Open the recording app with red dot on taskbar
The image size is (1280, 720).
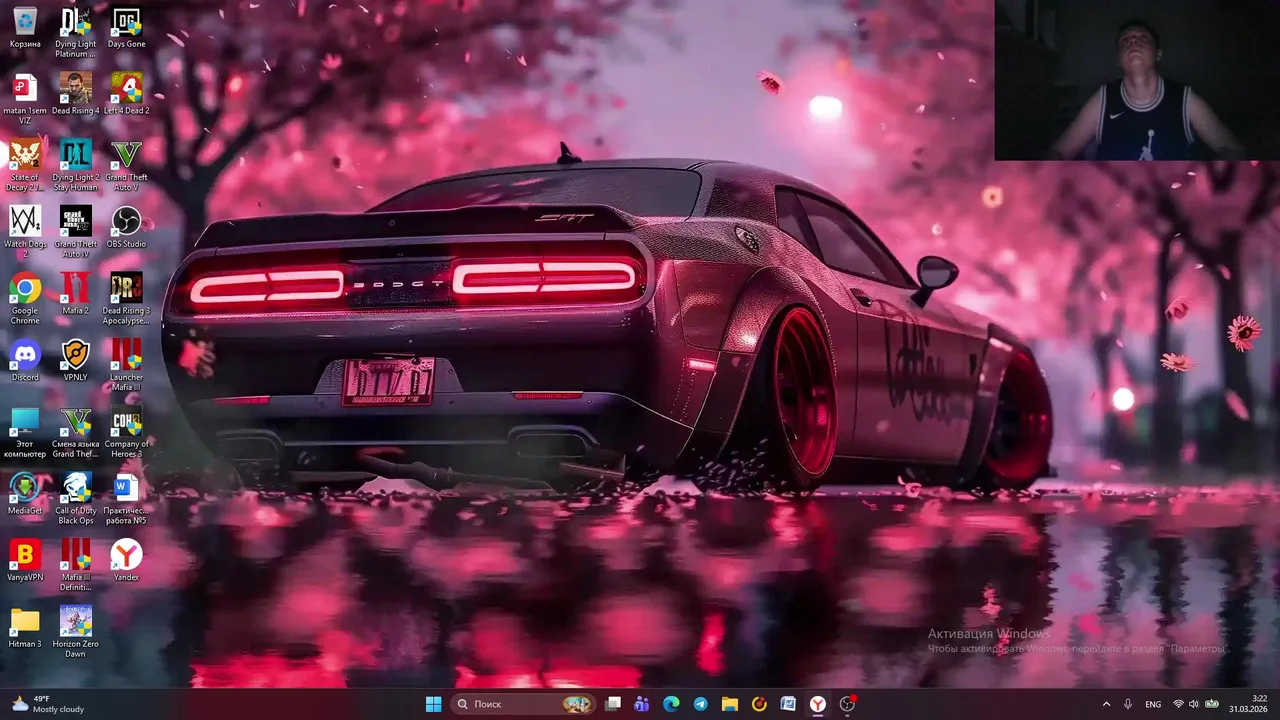pyautogui.click(x=848, y=704)
